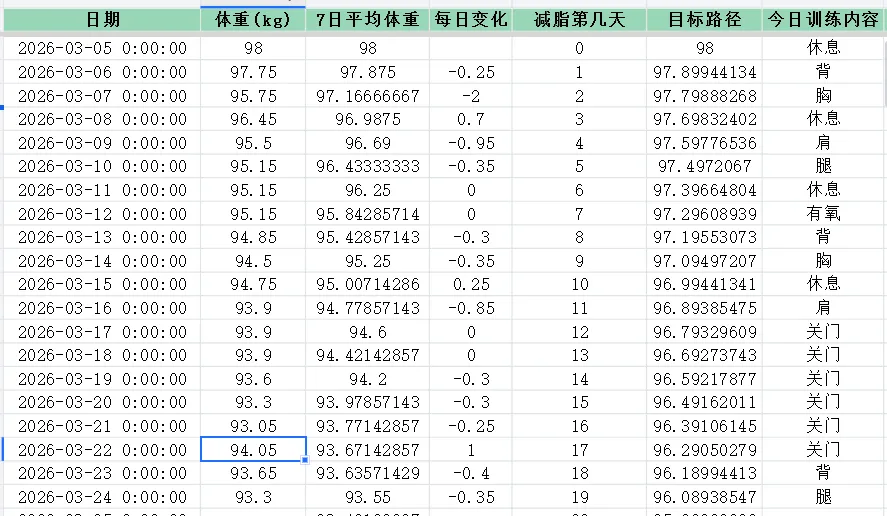Click the 7日平均体重 header cell
This screenshot has width=887, height=516.
[x=368, y=20]
